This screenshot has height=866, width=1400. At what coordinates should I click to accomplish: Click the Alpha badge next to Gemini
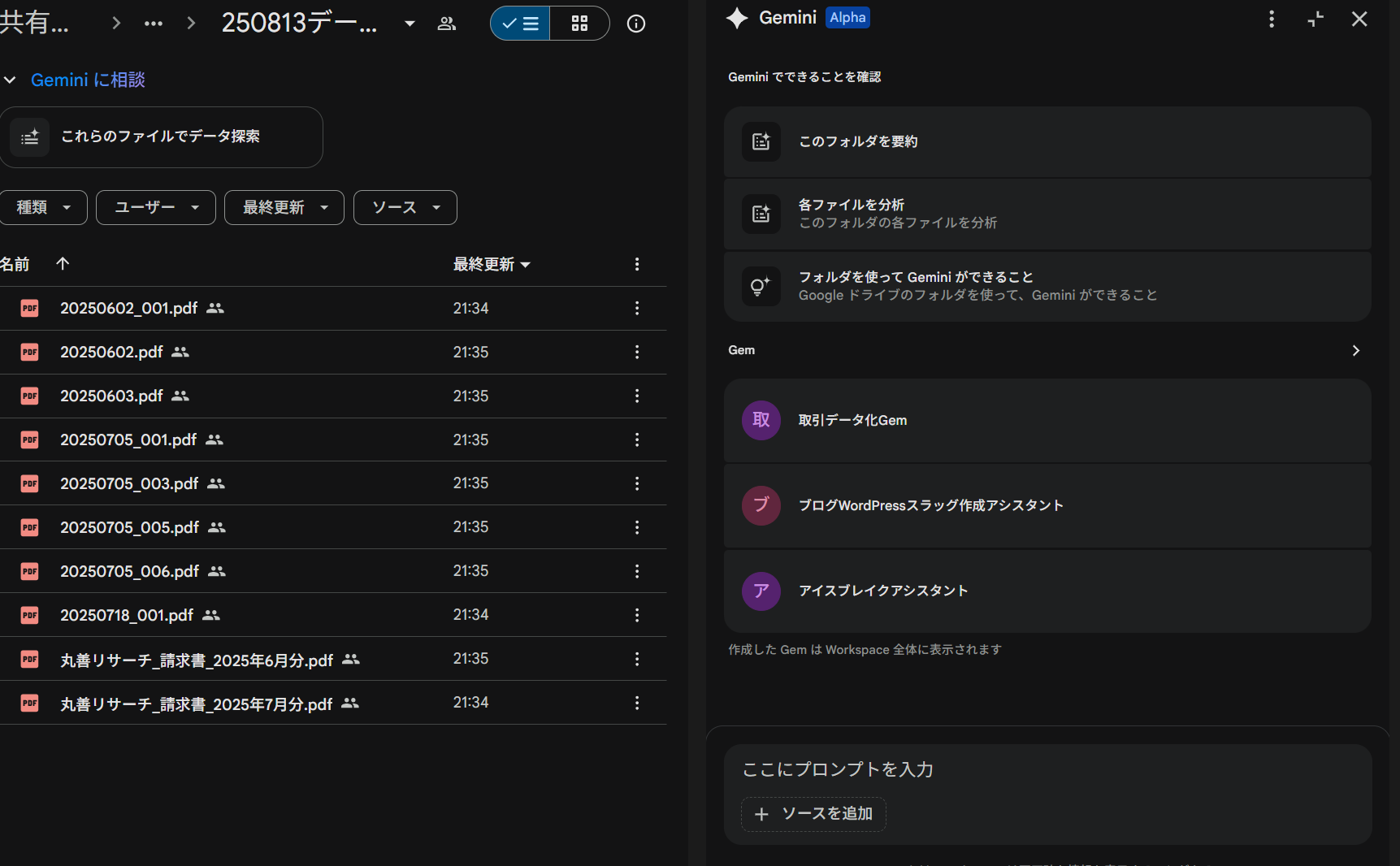[x=847, y=17]
